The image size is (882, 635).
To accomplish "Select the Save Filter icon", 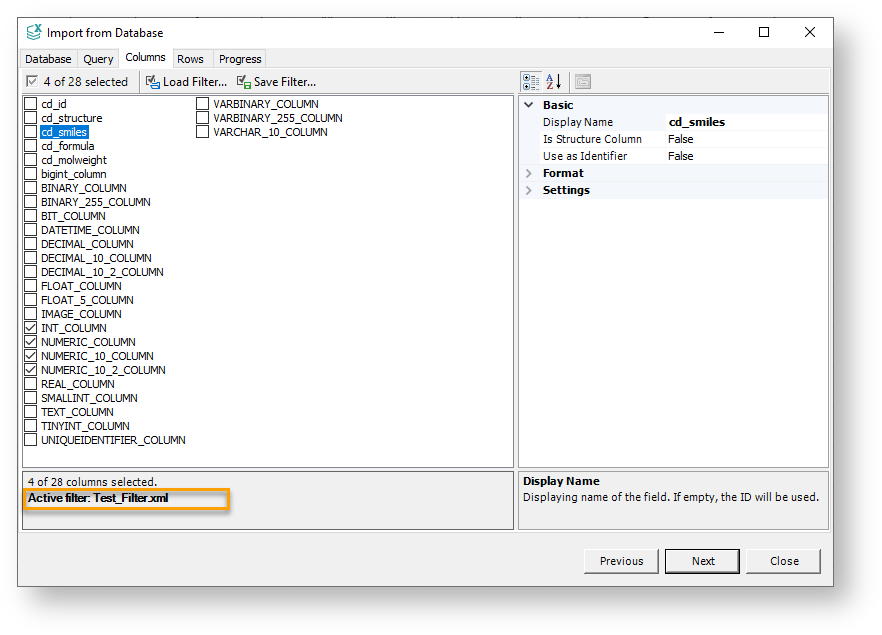I will click(x=244, y=82).
